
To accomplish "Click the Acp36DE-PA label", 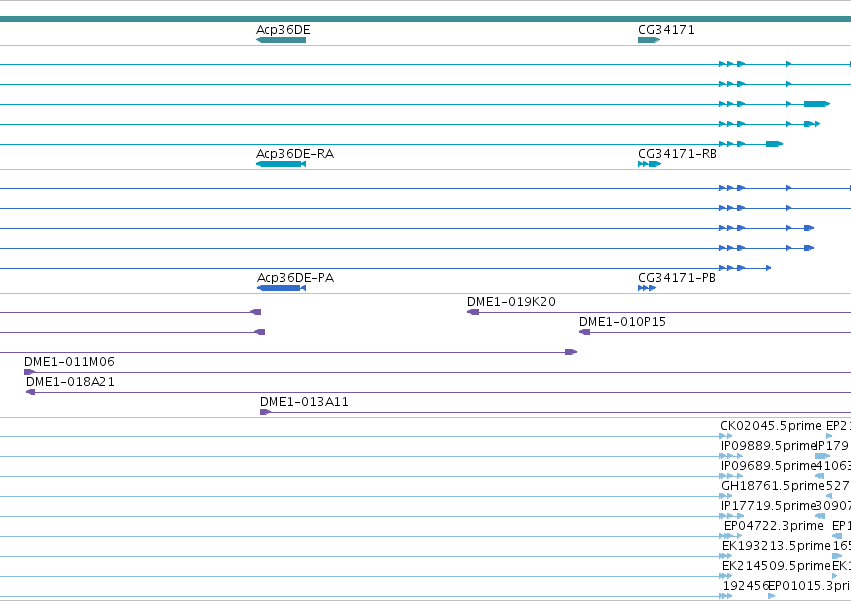I will tap(295, 278).
